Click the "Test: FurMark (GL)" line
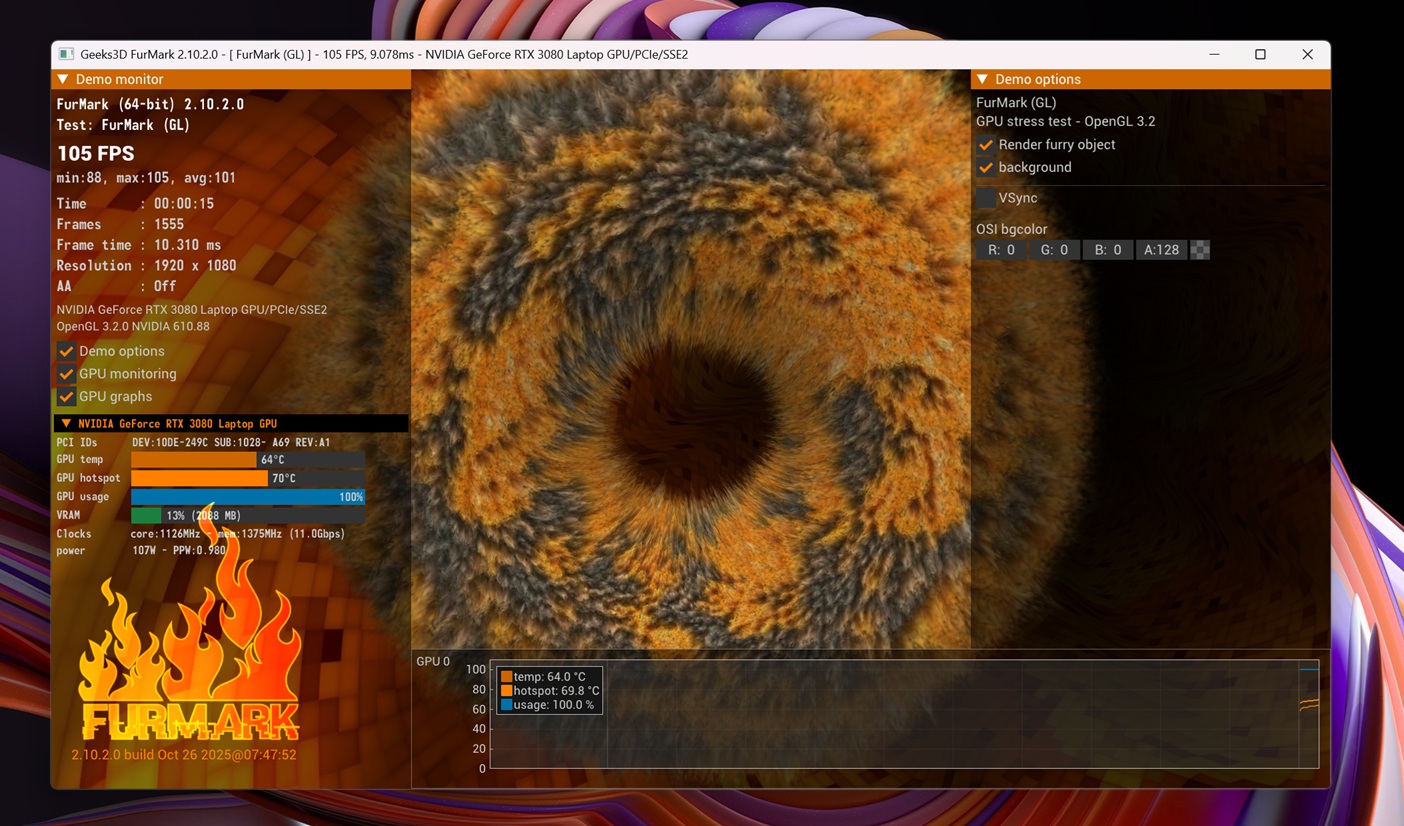The height and width of the screenshot is (826, 1404). (123, 125)
